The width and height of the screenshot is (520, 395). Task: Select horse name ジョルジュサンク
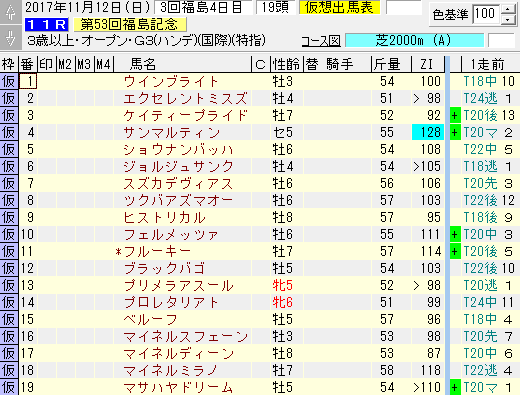(x=178, y=167)
